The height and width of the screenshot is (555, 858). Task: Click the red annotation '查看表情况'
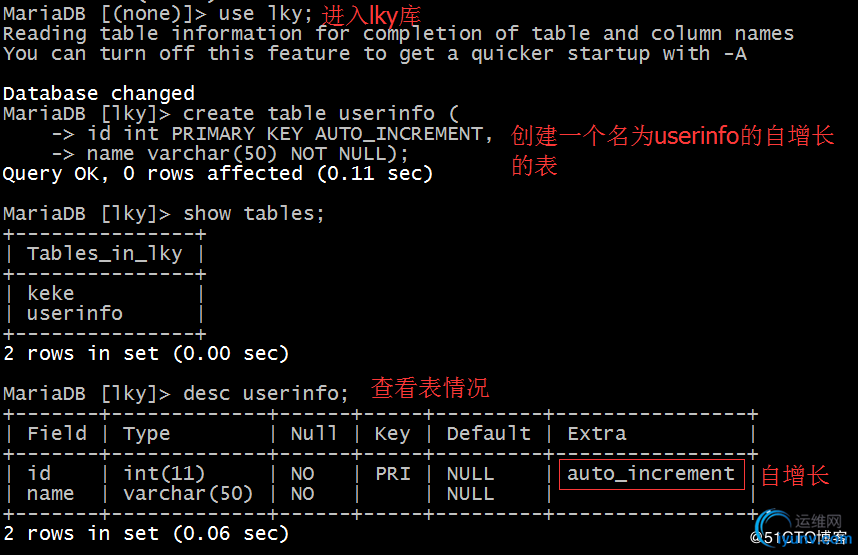click(430, 388)
